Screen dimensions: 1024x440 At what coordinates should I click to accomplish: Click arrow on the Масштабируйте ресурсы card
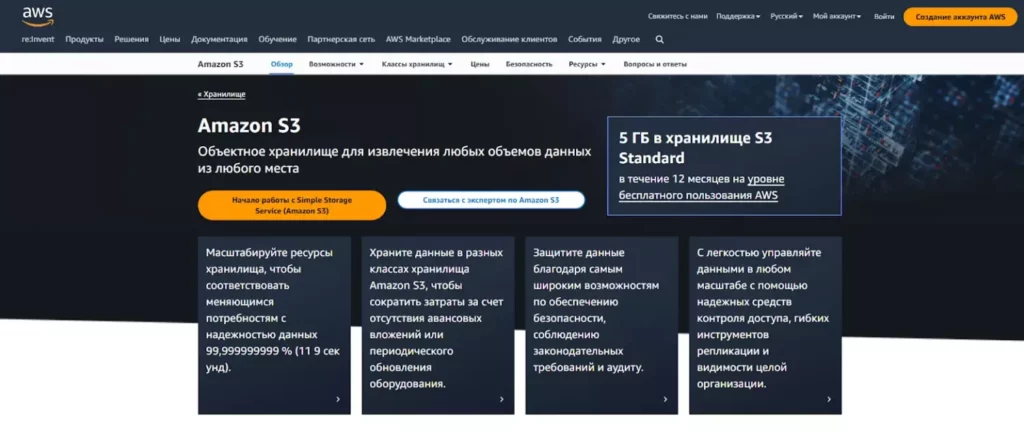(x=338, y=399)
